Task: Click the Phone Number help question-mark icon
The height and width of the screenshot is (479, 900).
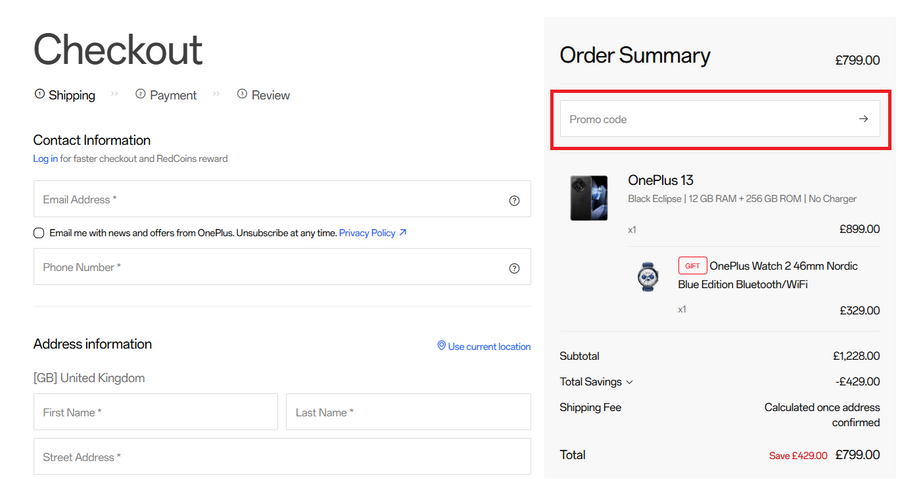Action: click(x=514, y=268)
